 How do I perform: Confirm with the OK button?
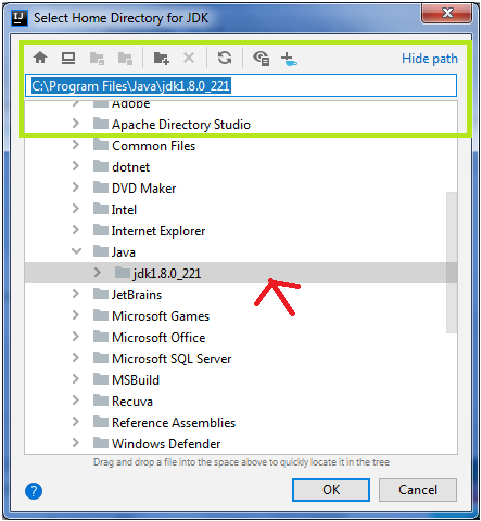click(x=331, y=490)
